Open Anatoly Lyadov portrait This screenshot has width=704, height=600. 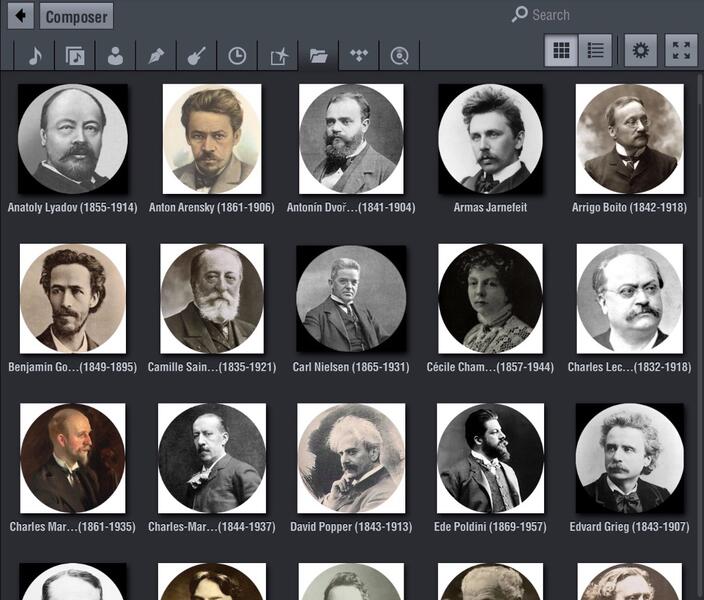(x=73, y=139)
